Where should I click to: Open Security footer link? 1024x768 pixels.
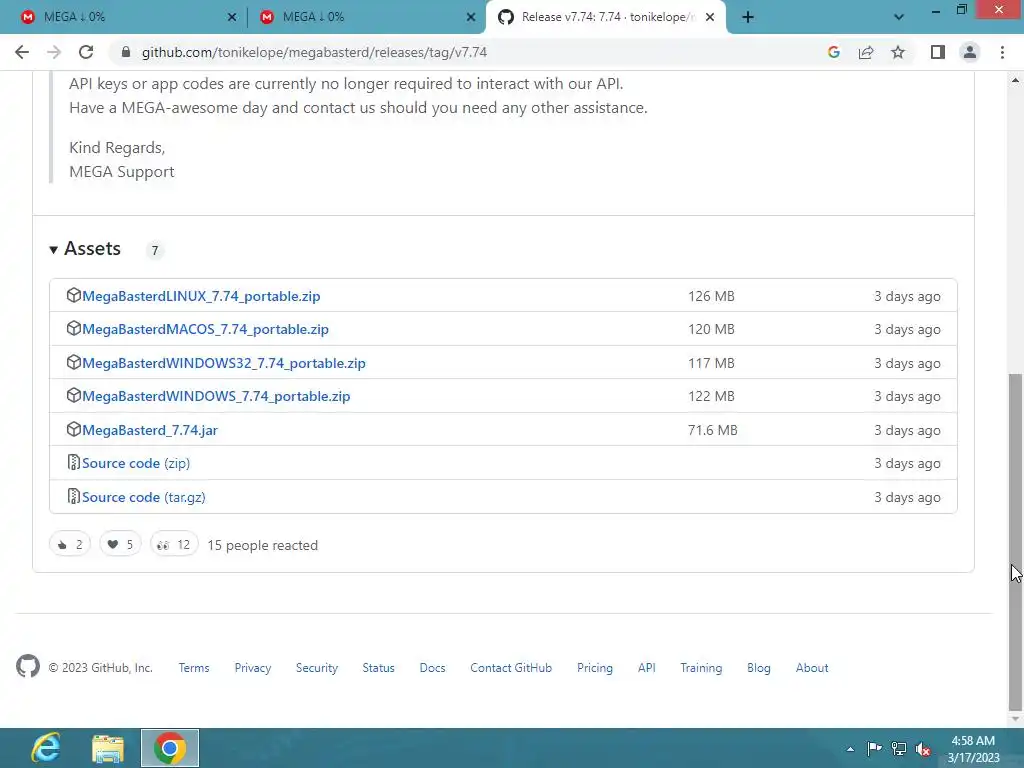(x=317, y=668)
